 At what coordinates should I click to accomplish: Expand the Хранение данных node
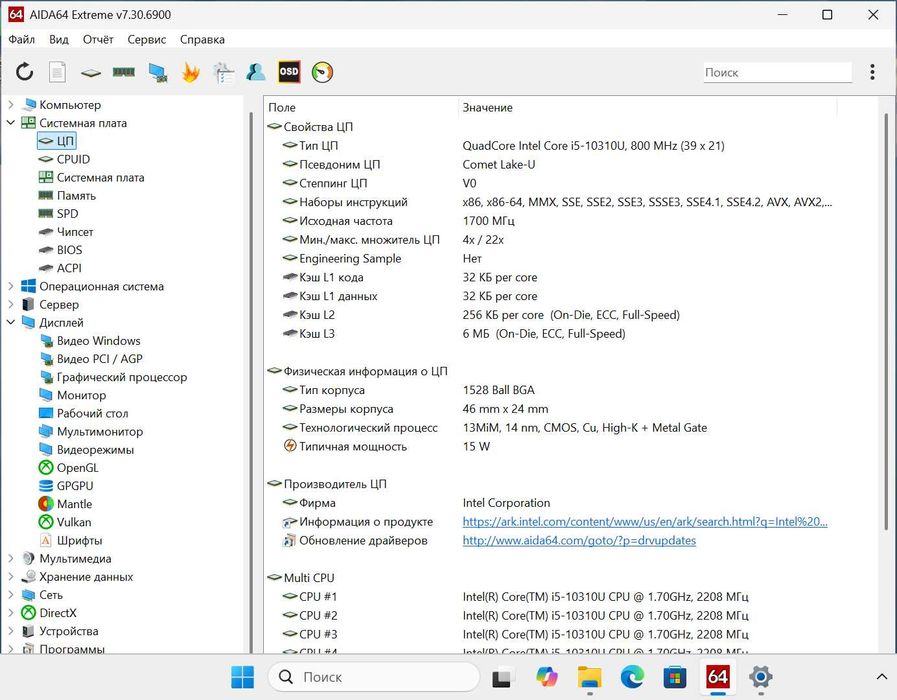[x=10, y=576]
